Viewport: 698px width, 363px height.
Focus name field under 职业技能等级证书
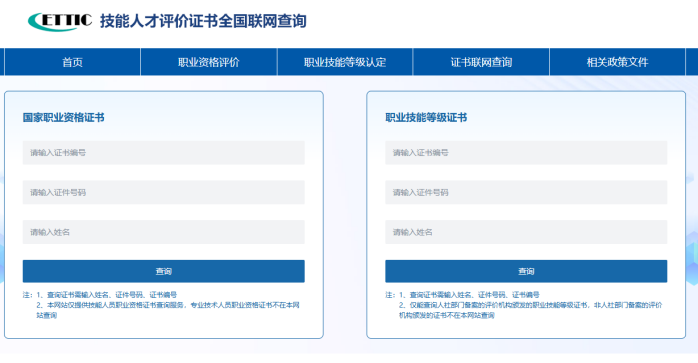tap(526, 232)
